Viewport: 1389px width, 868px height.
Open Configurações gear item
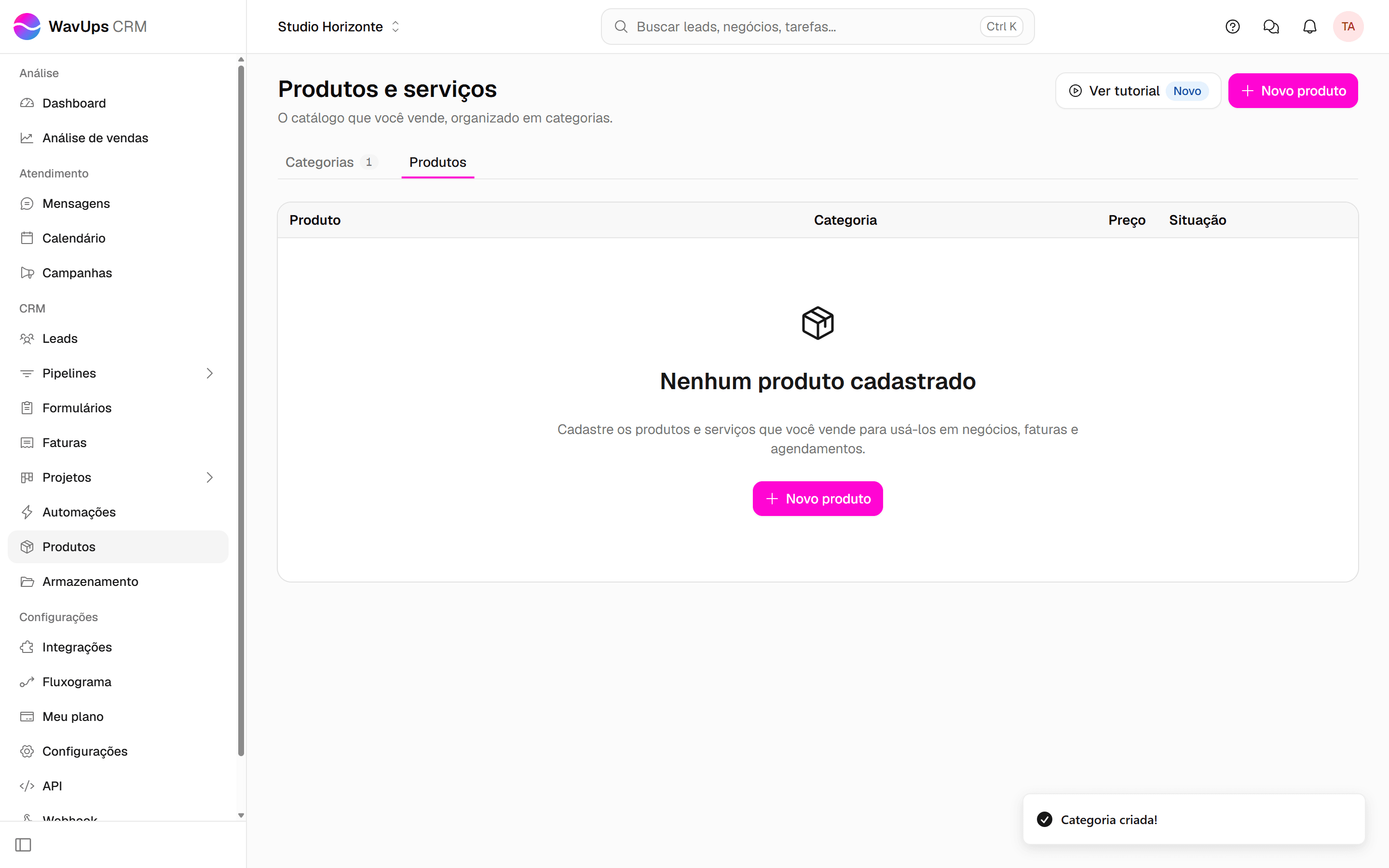pyautogui.click(x=118, y=751)
